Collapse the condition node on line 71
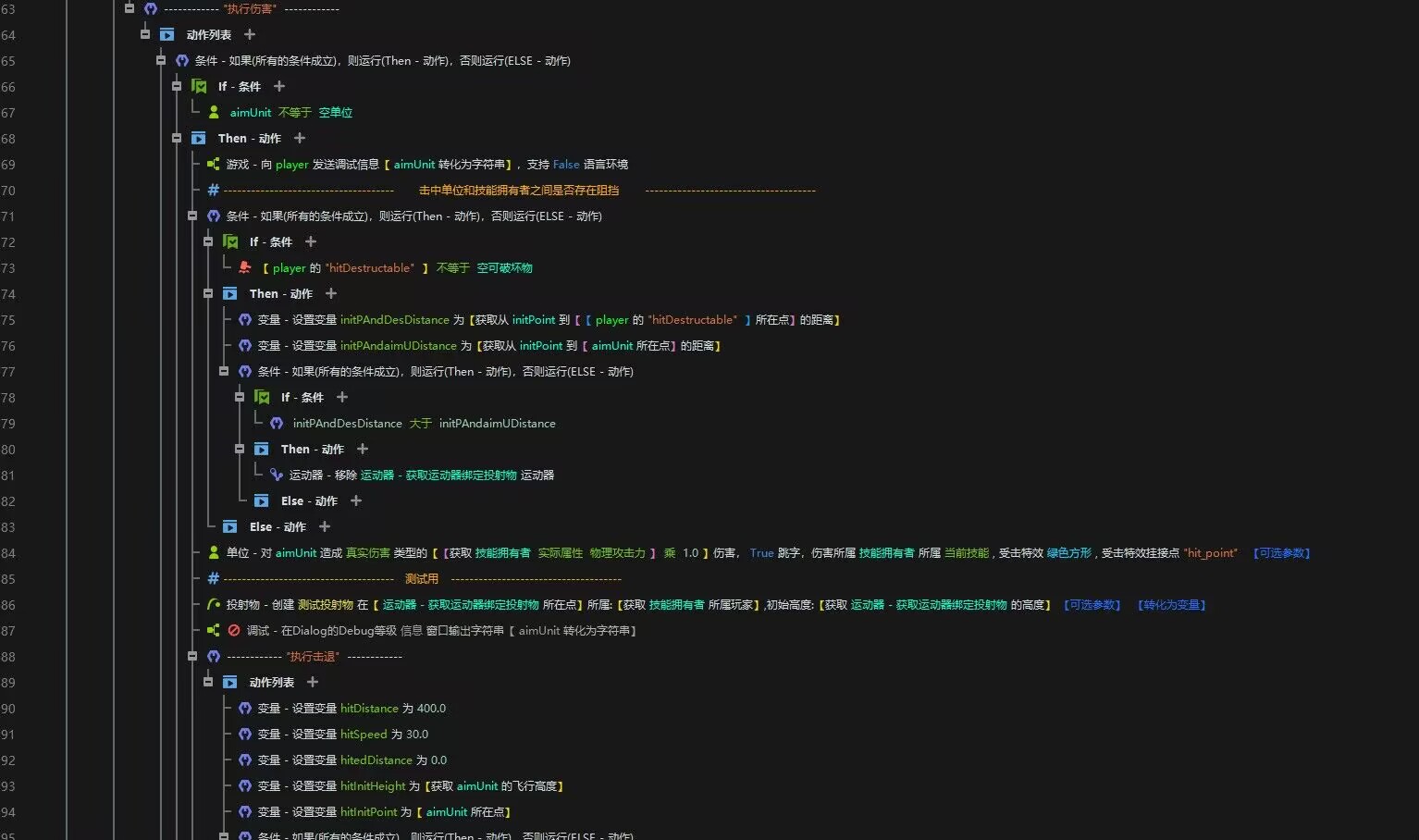Screen dimensions: 1419x840 pos(192,216)
